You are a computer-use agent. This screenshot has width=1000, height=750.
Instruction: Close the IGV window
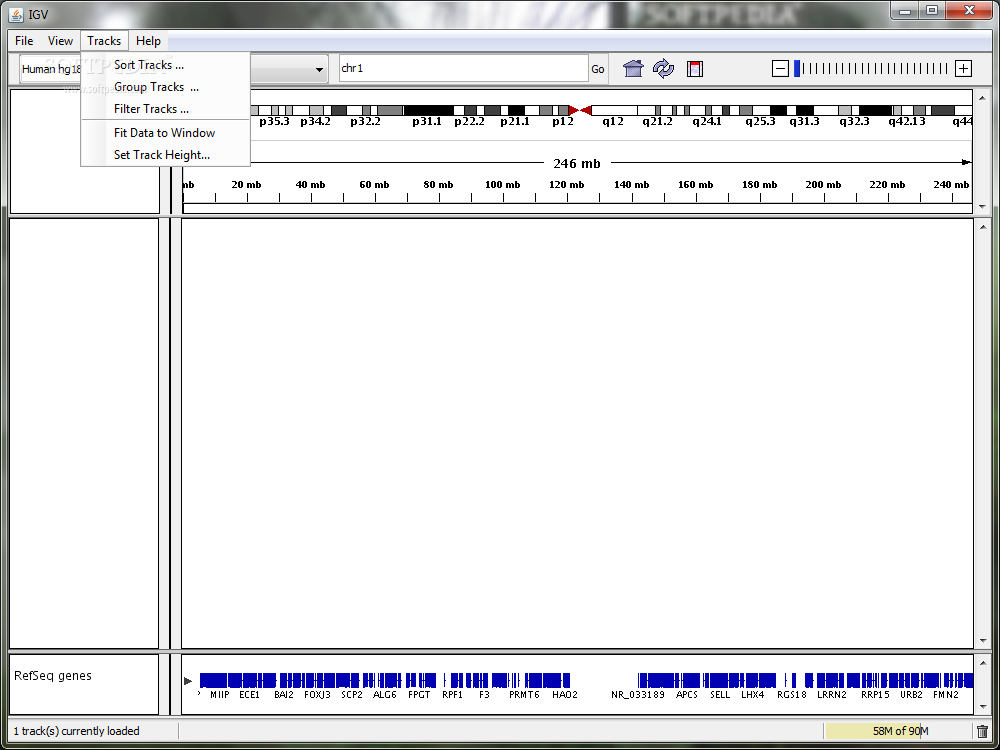pos(969,11)
